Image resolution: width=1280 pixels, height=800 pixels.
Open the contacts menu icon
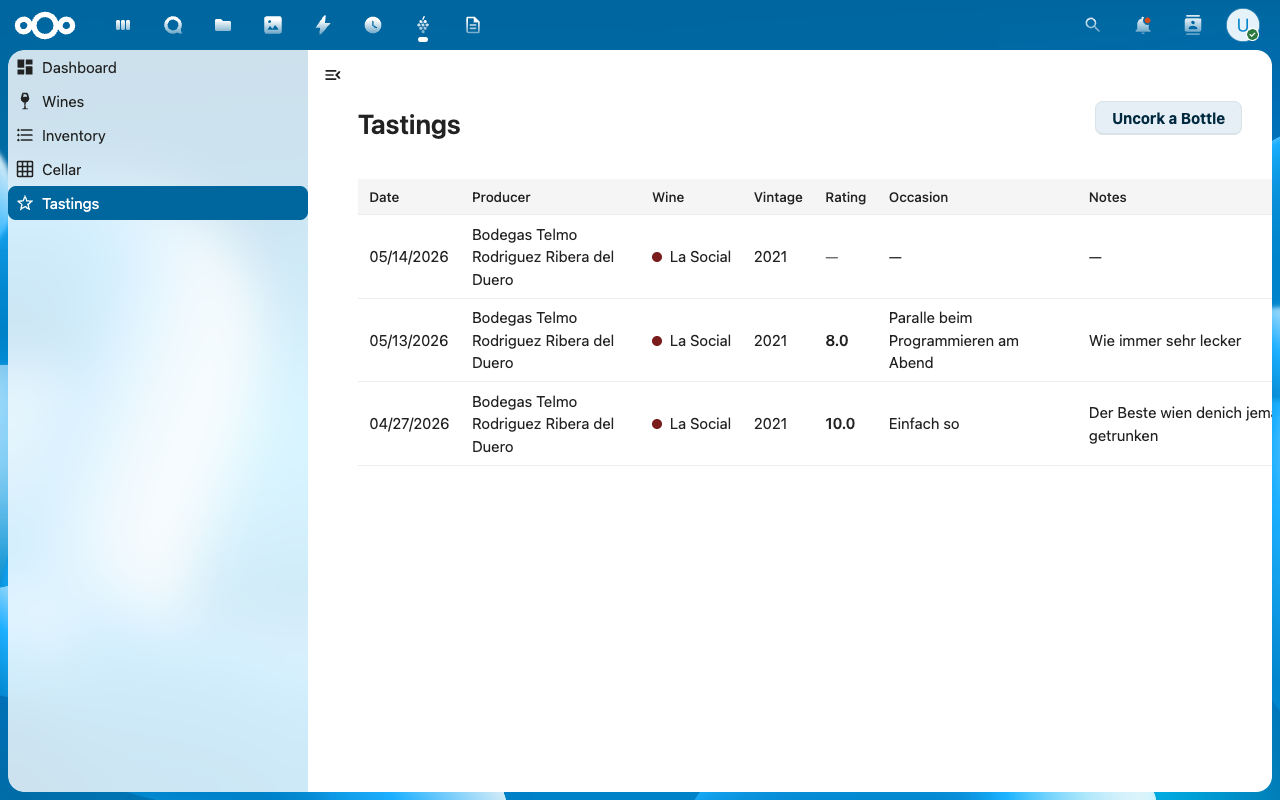[x=1192, y=25]
